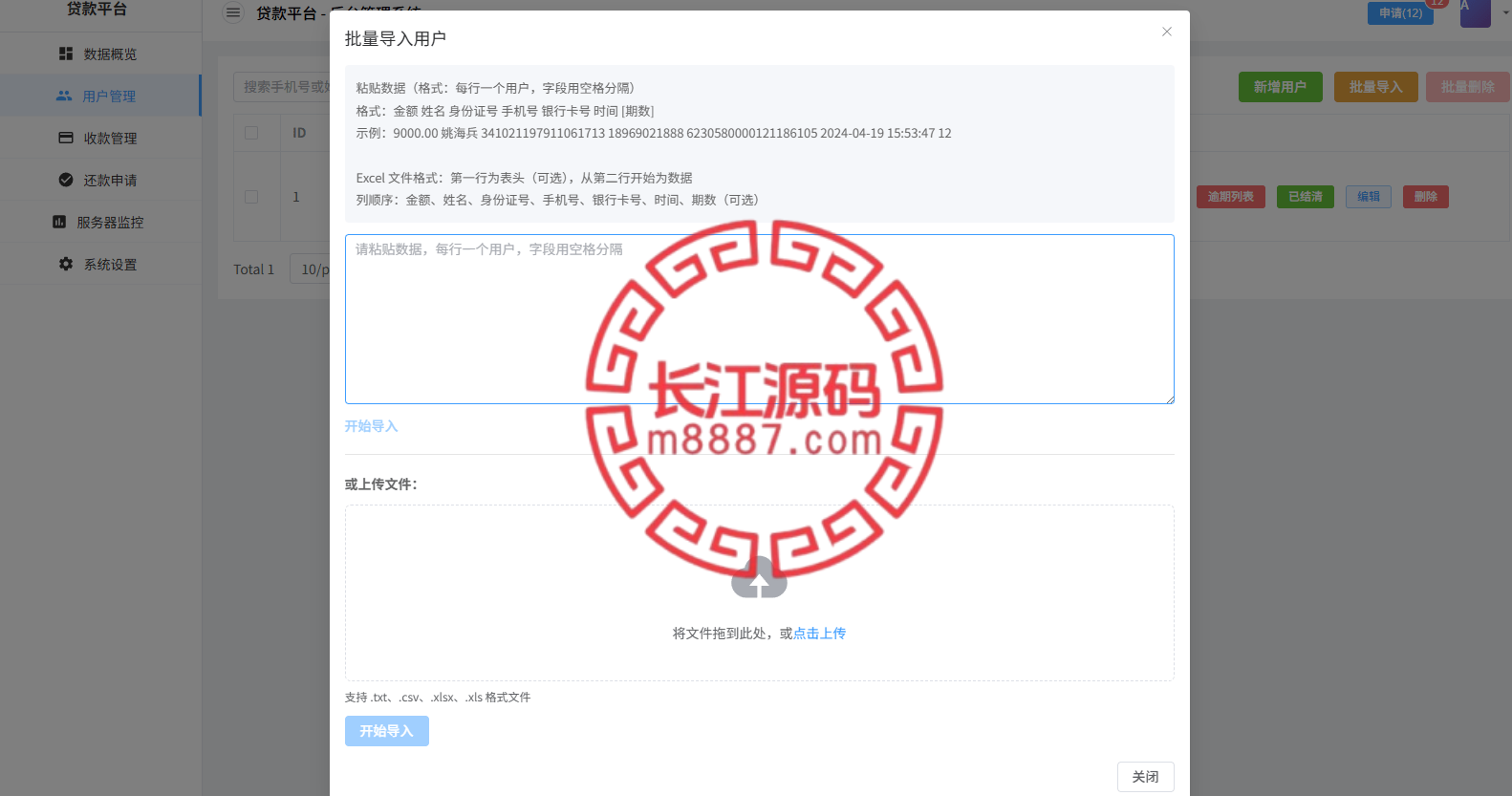The height and width of the screenshot is (796, 1512).
Task: Click the green 新增用户 button
Action: coord(1281,87)
